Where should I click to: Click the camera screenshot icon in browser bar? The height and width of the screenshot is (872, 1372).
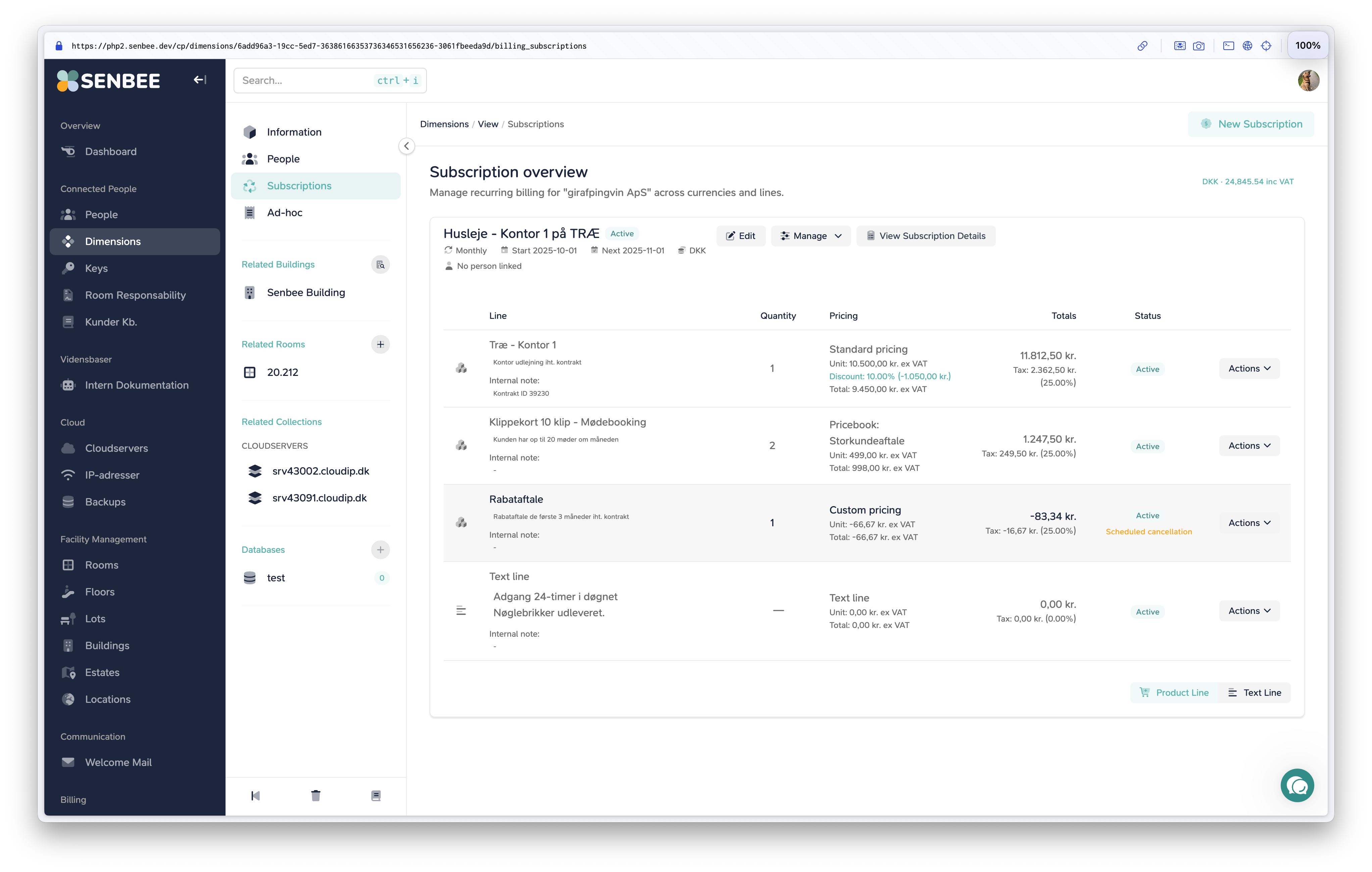pyautogui.click(x=1199, y=46)
